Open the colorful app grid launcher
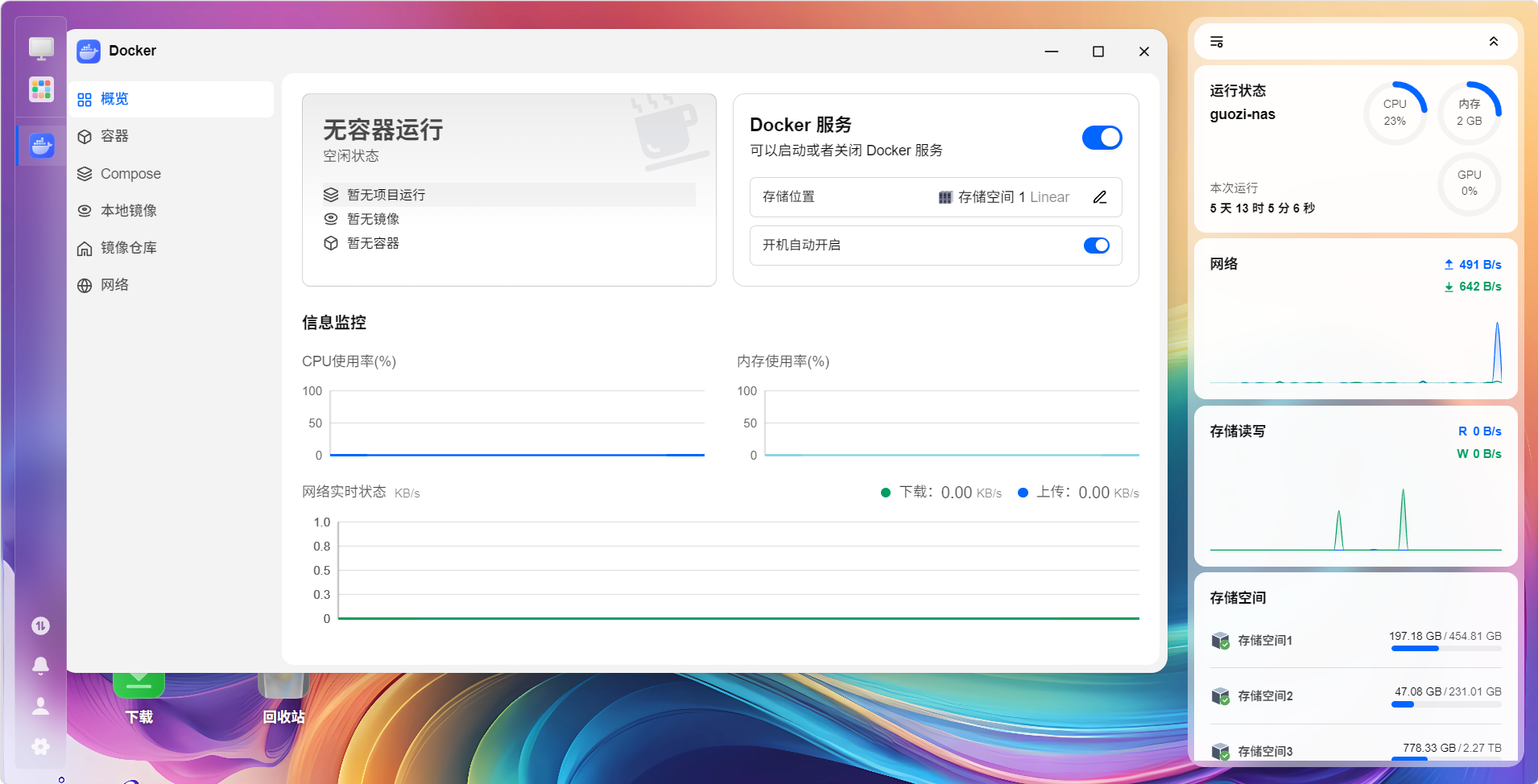This screenshot has width=1538, height=784. (41, 89)
